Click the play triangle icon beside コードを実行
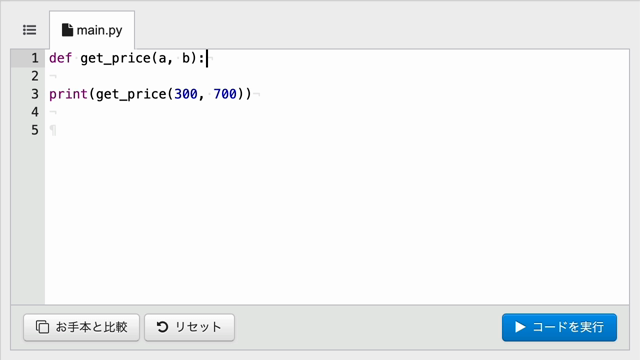This screenshot has height=360, width=640. coord(520,327)
